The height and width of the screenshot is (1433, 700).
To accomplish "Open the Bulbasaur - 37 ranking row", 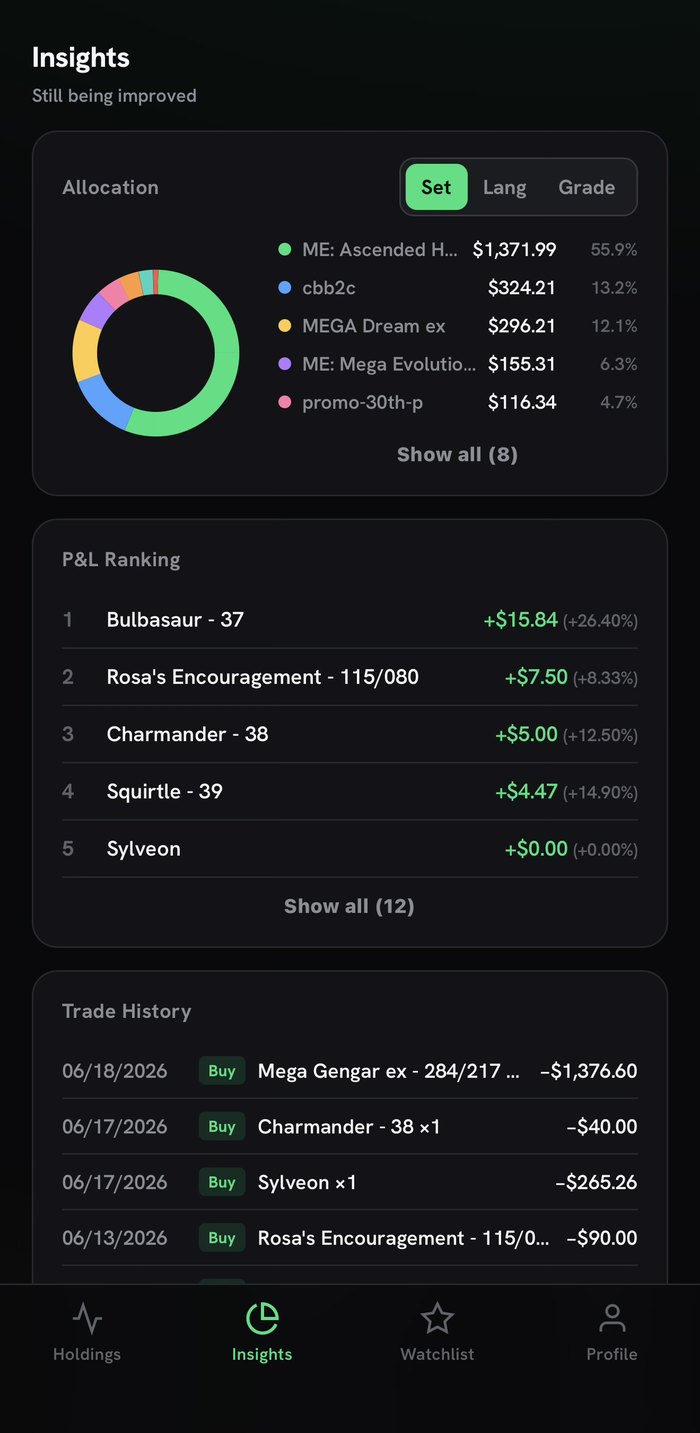I will 350,620.
